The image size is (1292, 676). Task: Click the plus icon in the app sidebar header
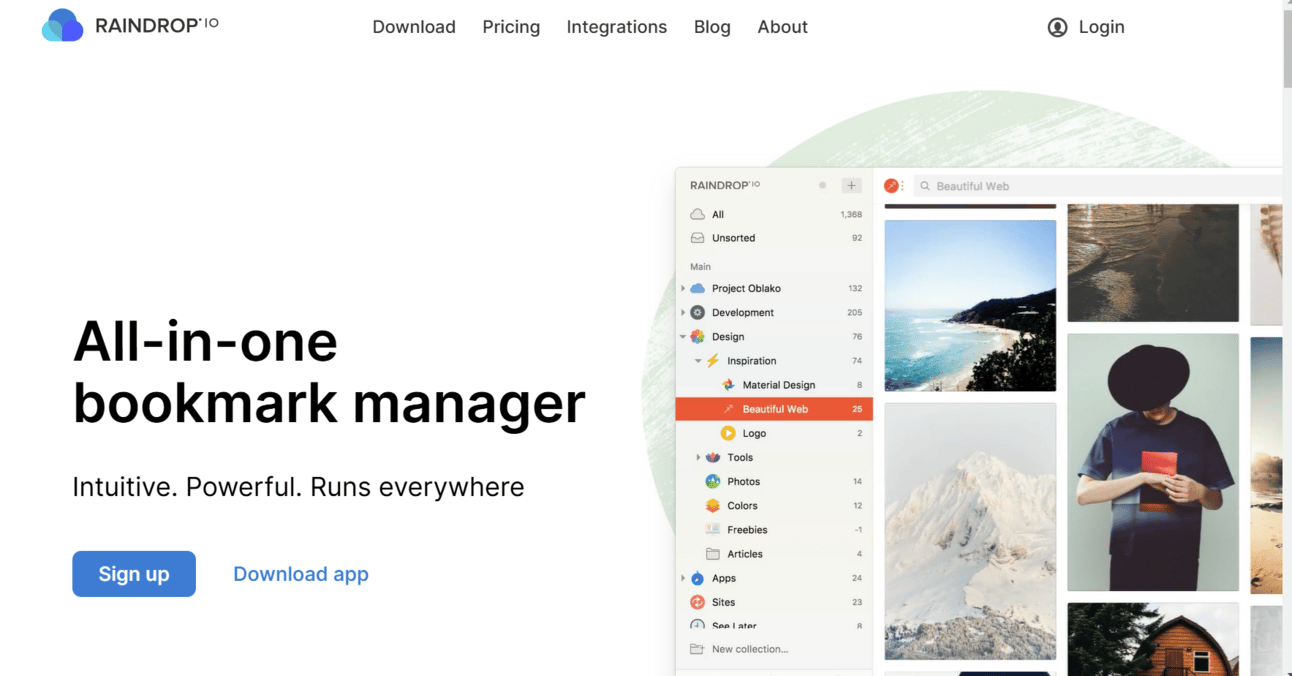pos(851,185)
